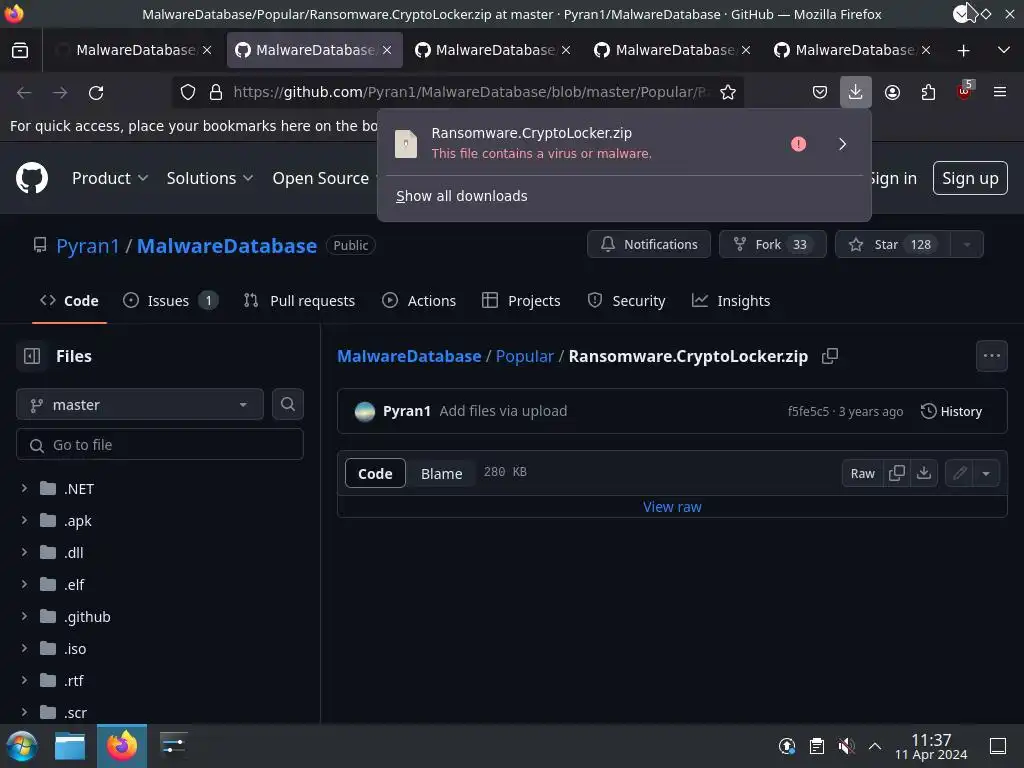
Task: Click Show all downloads
Action: click(462, 196)
